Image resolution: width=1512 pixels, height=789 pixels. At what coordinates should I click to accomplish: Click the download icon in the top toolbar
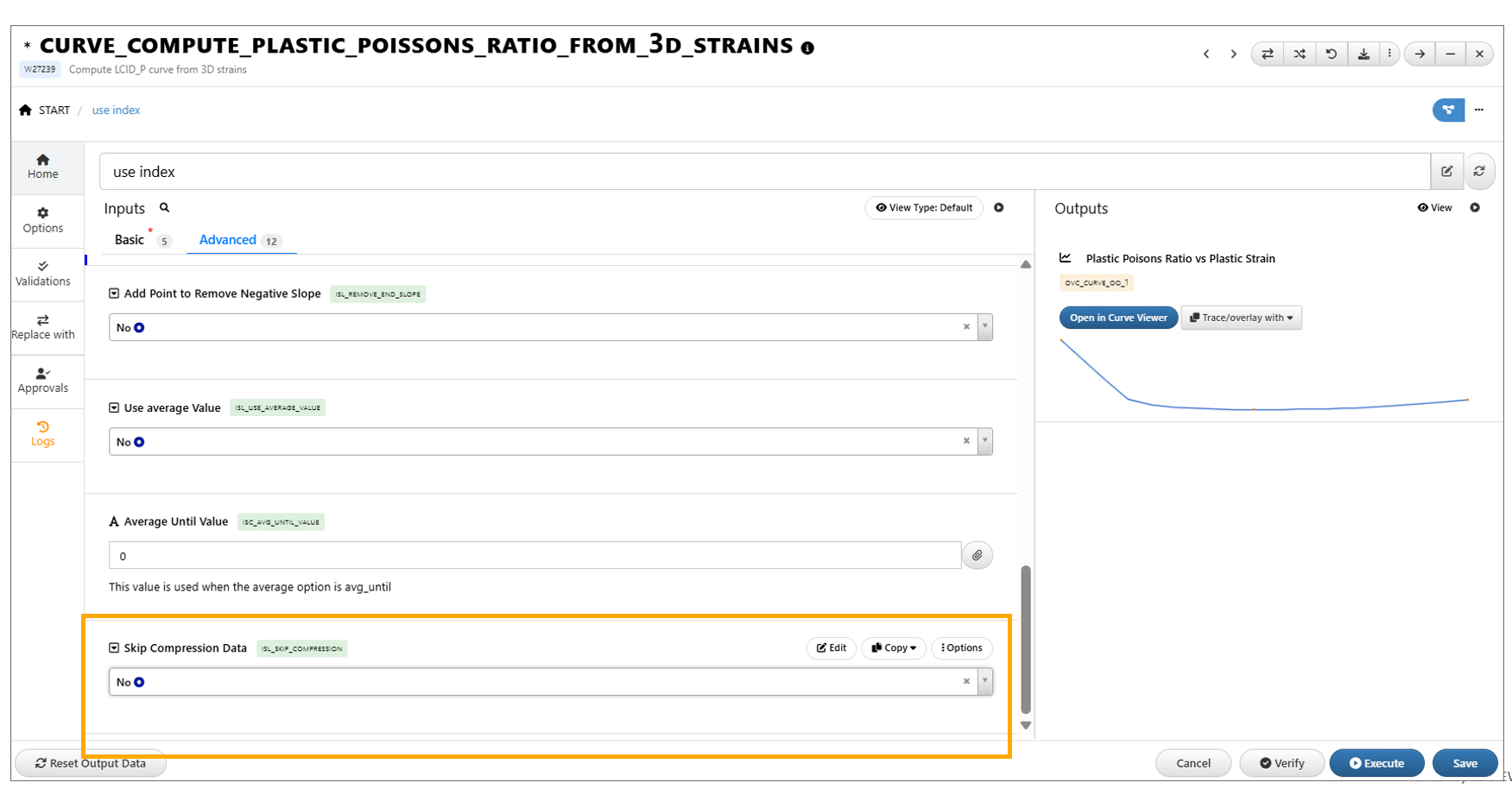pos(1363,54)
